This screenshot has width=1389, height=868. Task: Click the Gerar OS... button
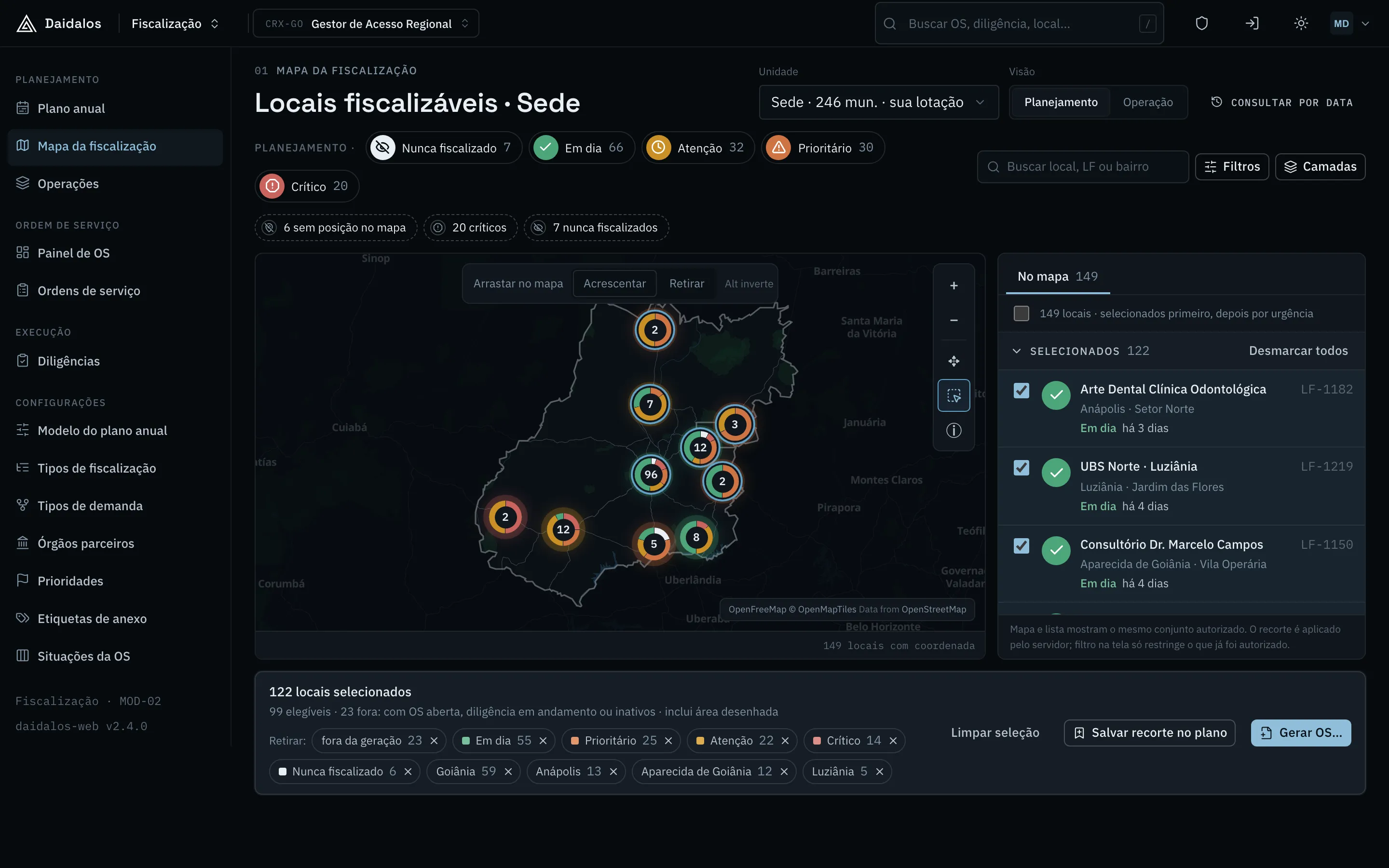pyautogui.click(x=1301, y=732)
